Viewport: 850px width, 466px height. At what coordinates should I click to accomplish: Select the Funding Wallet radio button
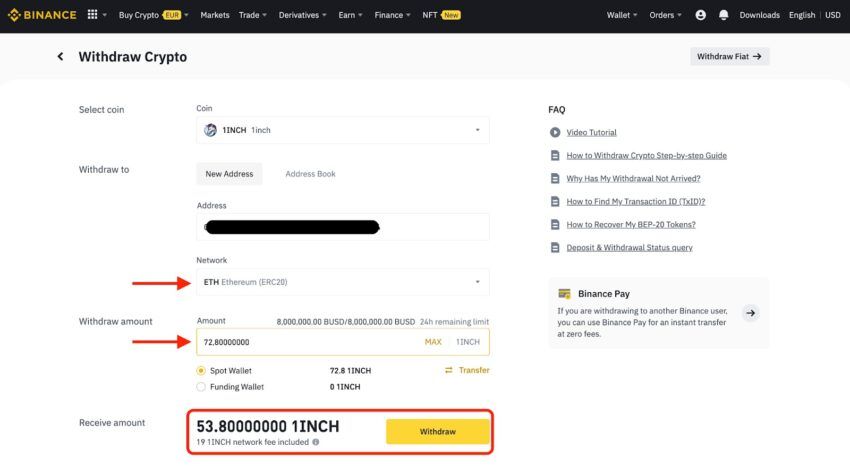201,387
